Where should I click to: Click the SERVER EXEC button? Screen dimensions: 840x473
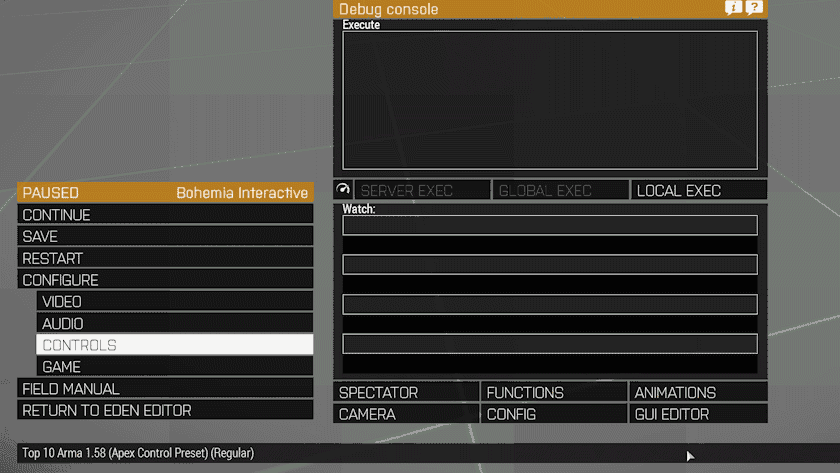coord(422,190)
